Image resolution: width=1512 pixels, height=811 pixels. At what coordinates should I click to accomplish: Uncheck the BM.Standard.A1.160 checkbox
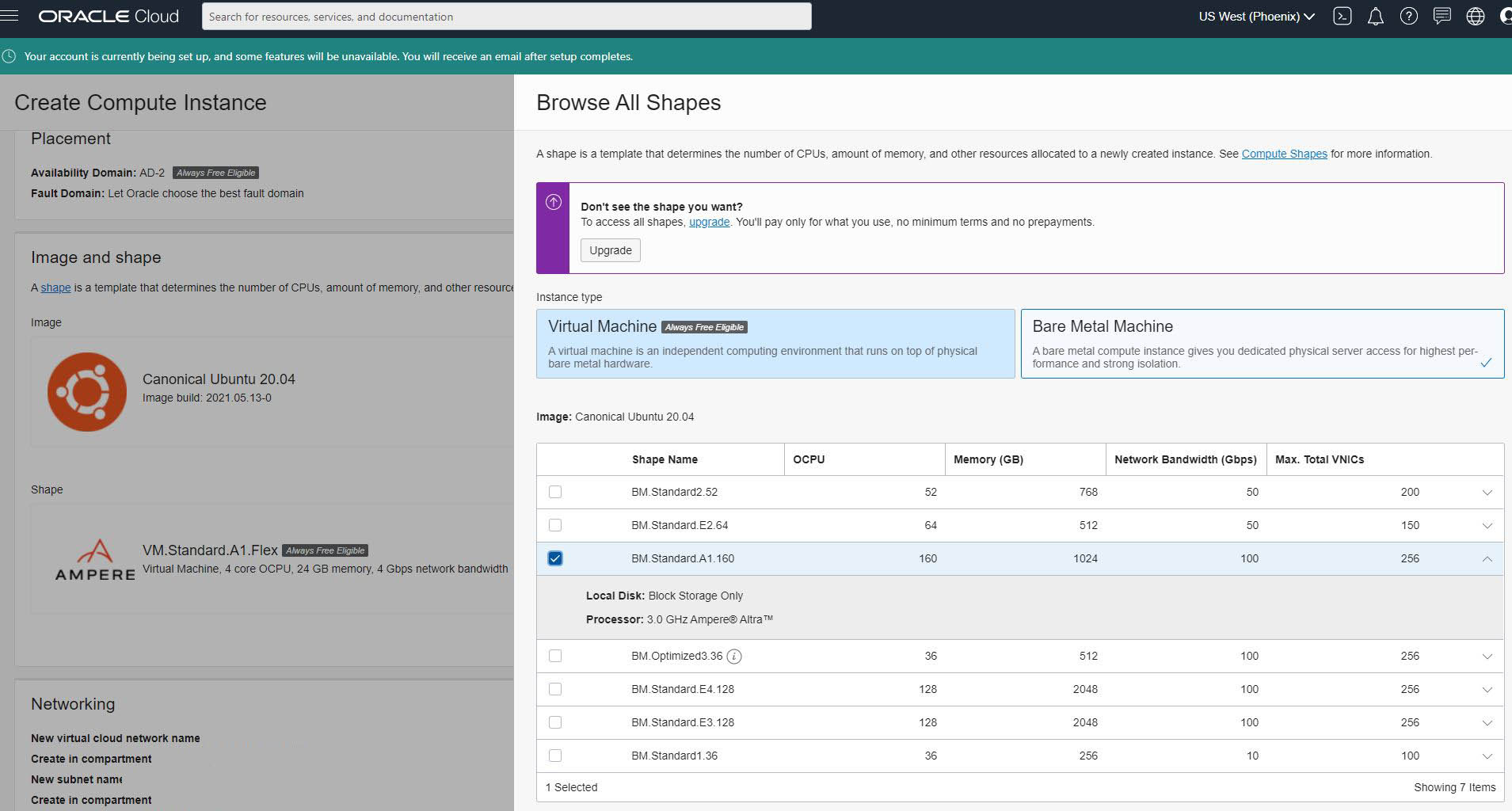pos(555,558)
